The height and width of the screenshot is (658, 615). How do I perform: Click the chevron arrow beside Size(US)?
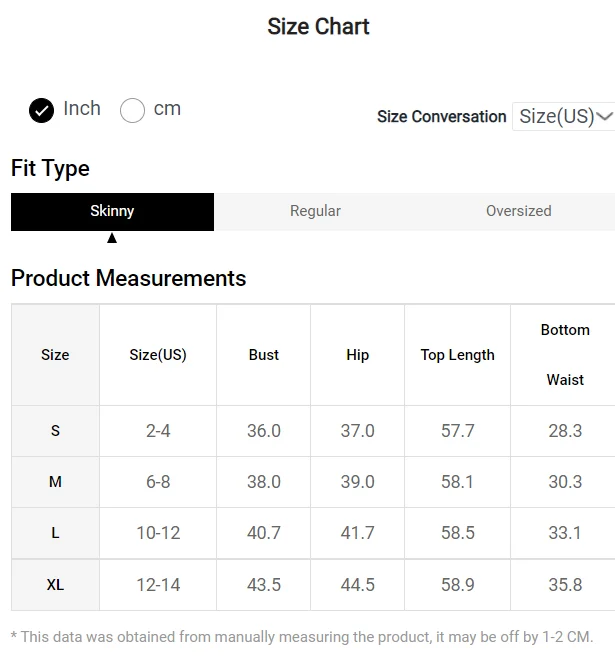pyautogui.click(x=605, y=116)
